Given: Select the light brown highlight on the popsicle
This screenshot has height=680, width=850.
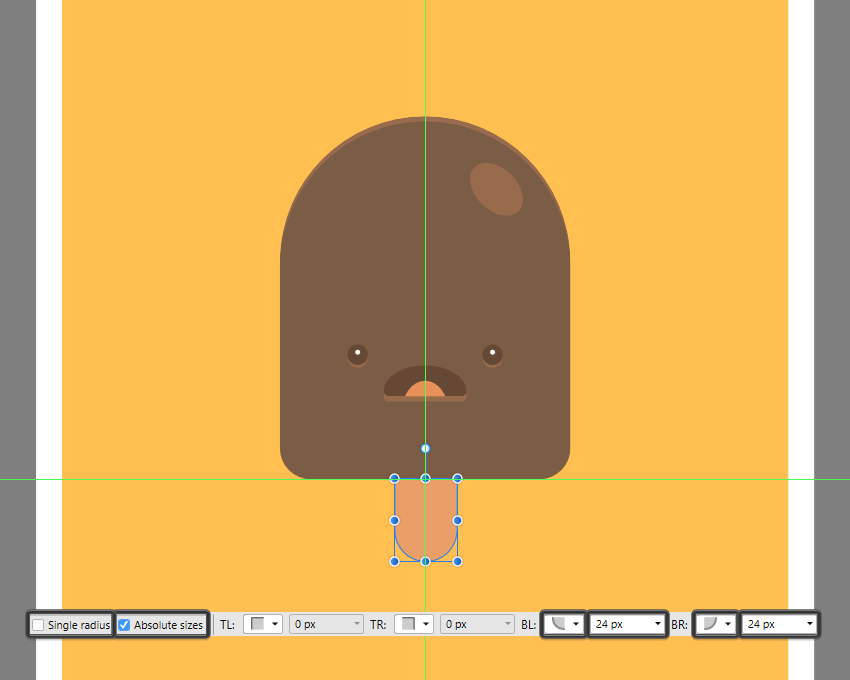Looking at the screenshot, I should 496,189.
